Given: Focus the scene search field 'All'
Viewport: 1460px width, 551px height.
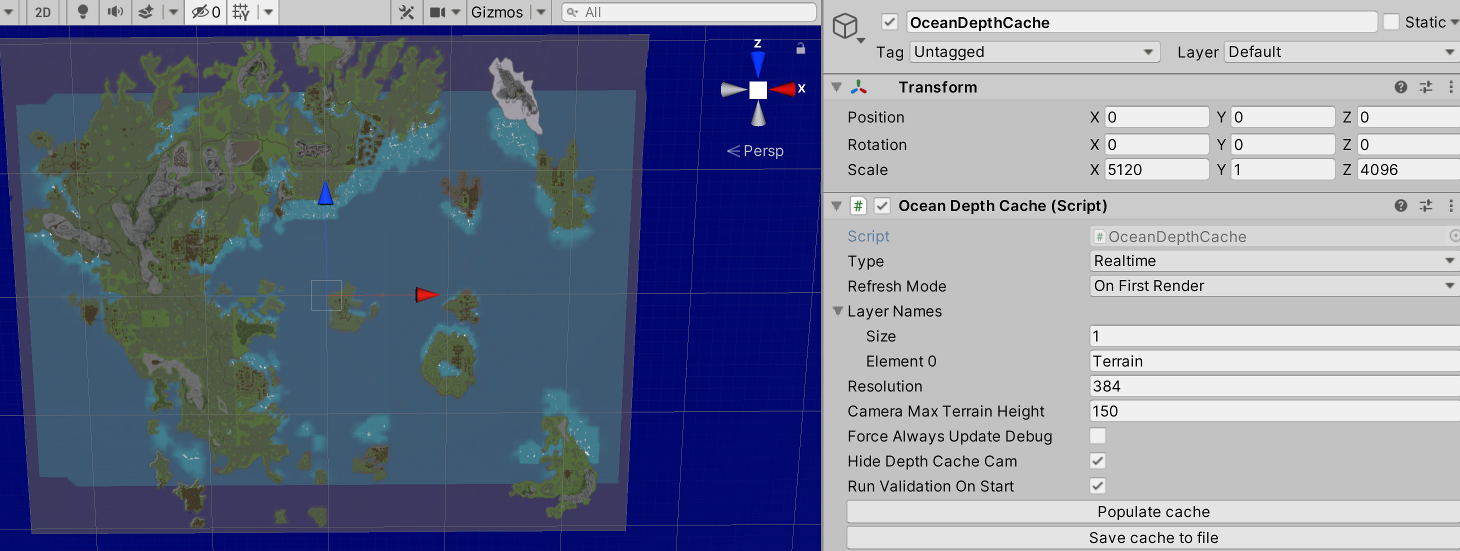Looking at the screenshot, I should 688,12.
